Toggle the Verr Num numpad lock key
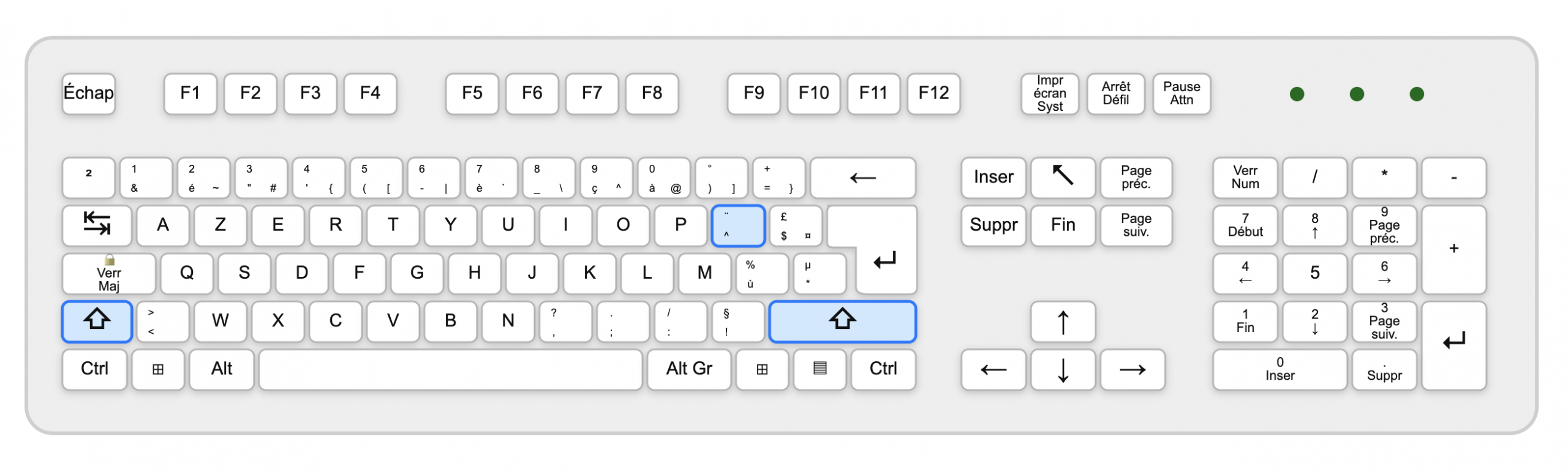Screen dimensions: 1568x471 (x=1245, y=178)
